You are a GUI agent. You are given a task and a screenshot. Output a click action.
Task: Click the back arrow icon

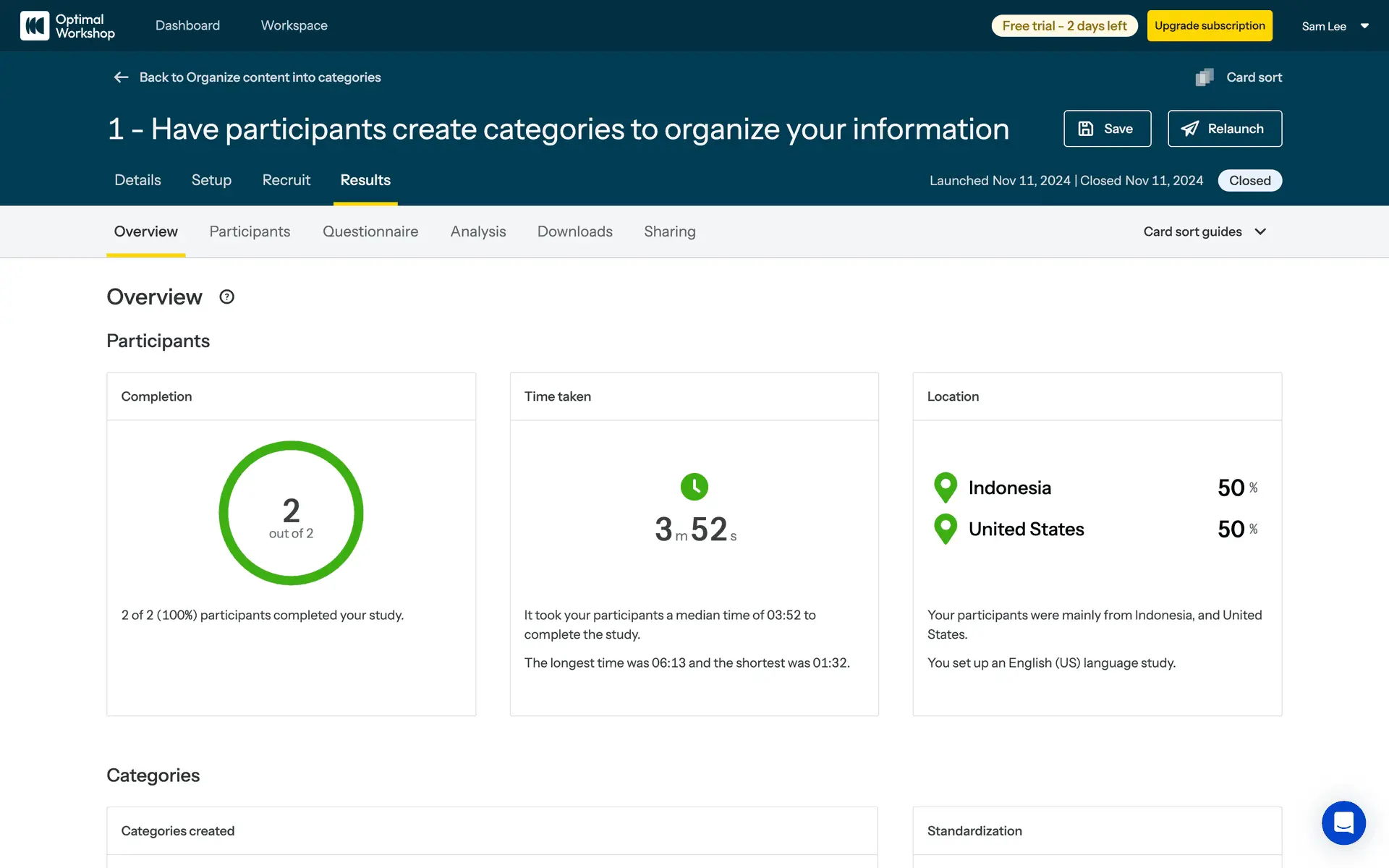point(121,77)
